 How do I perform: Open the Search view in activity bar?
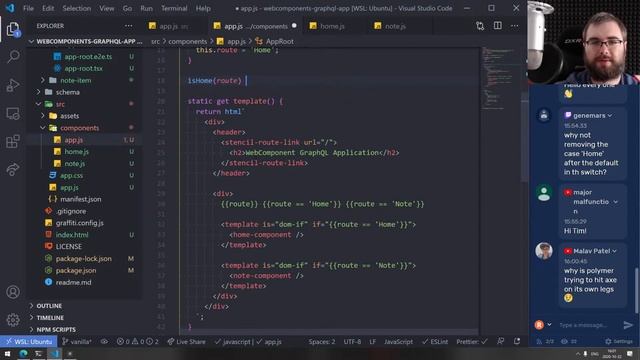point(13,57)
